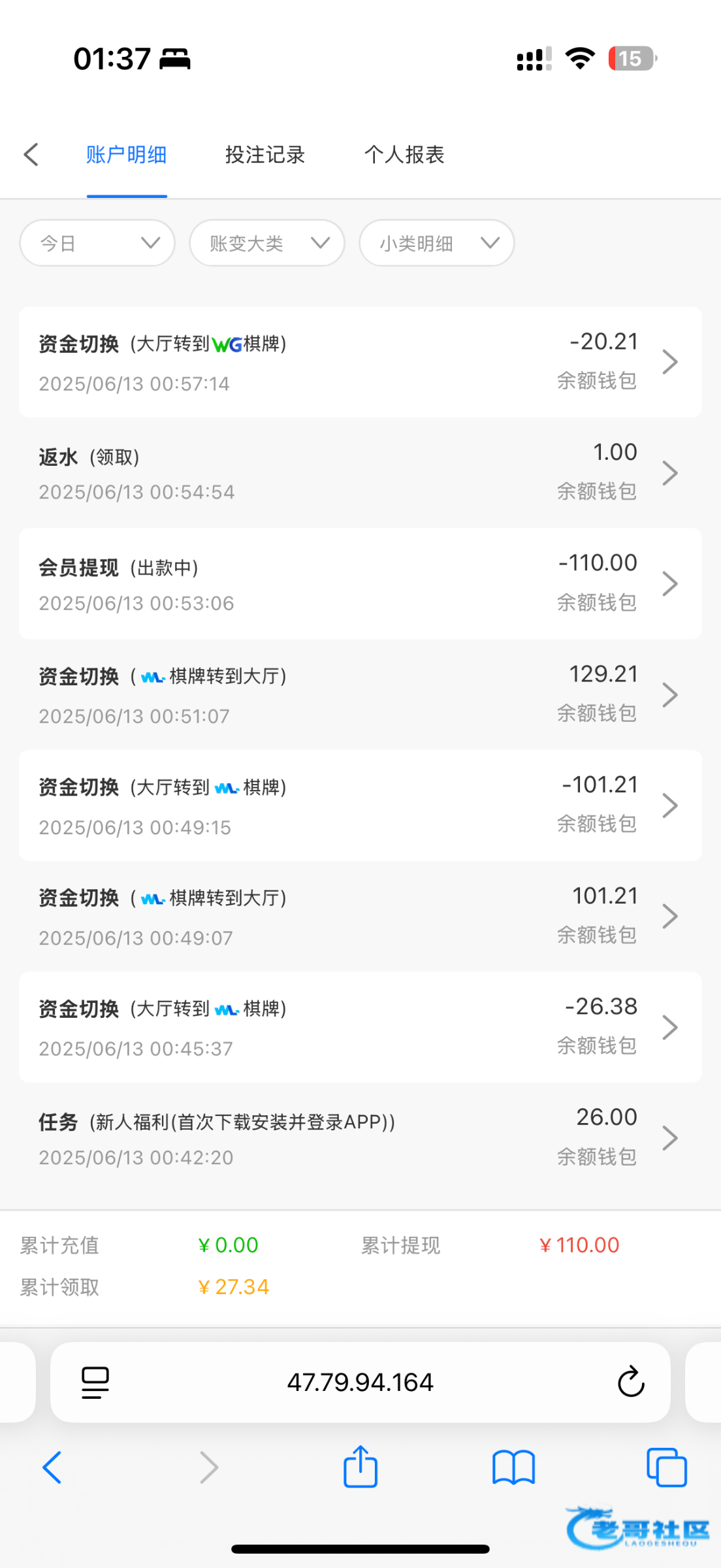Open the Safari share sheet icon
This screenshot has height=1568, width=721.
pyautogui.click(x=360, y=1467)
